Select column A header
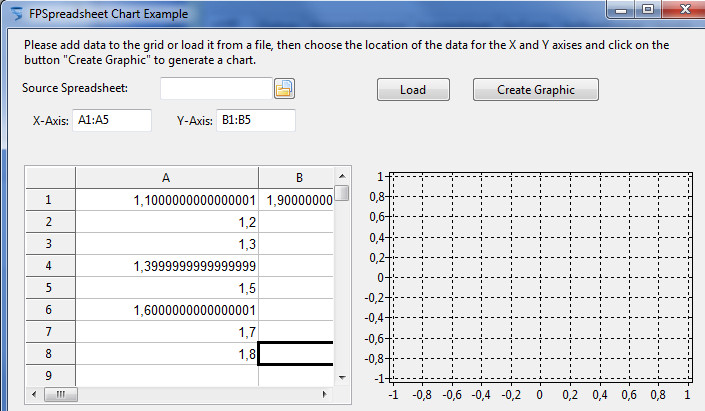Viewport: 705px width, 411px height. (x=167, y=178)
